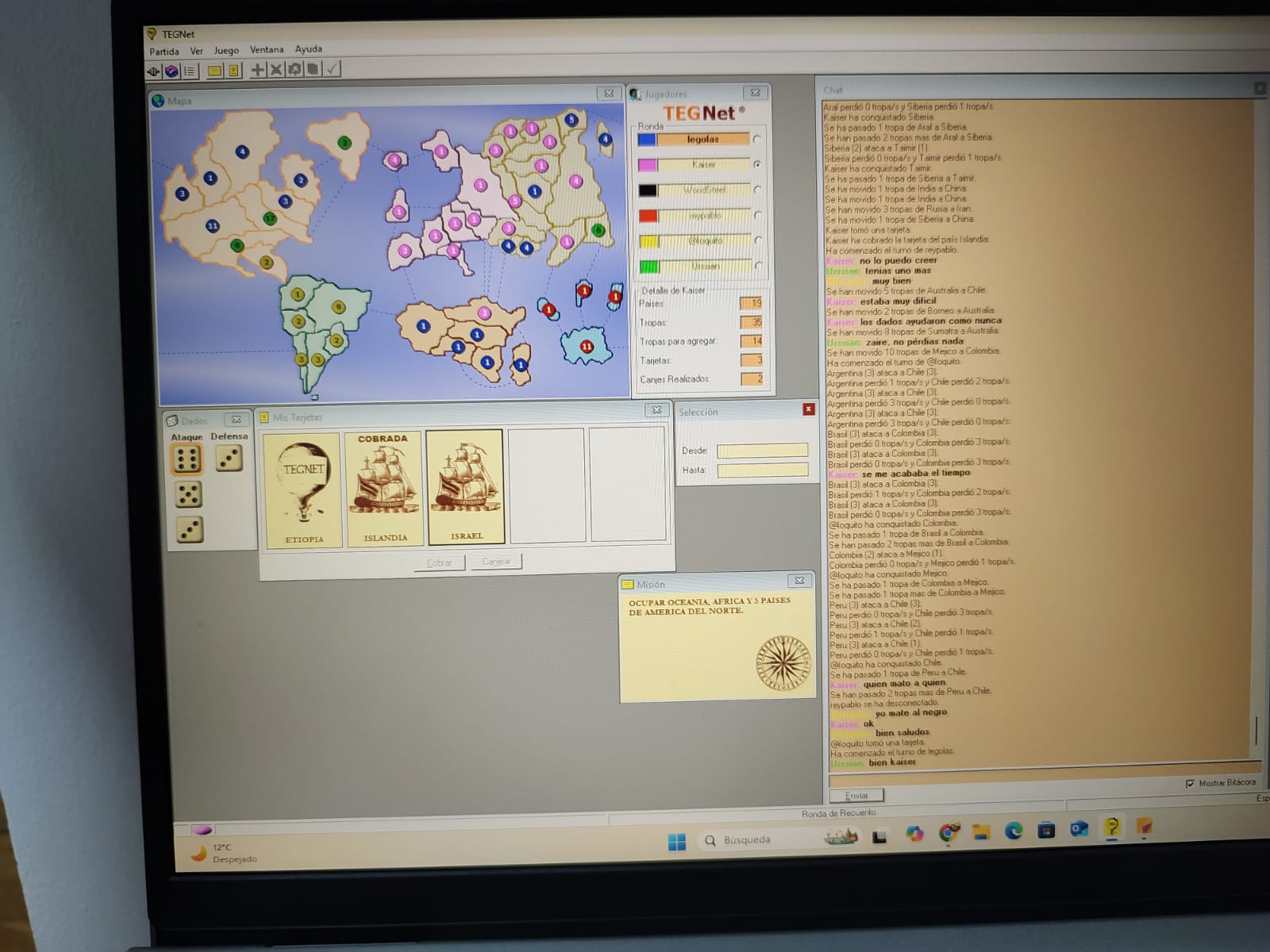This screenshot has width=1270, height=952.
Task: Click "Ronda de Recuento" status bar text
Action: pyautogui.click(x=839, y=813)
